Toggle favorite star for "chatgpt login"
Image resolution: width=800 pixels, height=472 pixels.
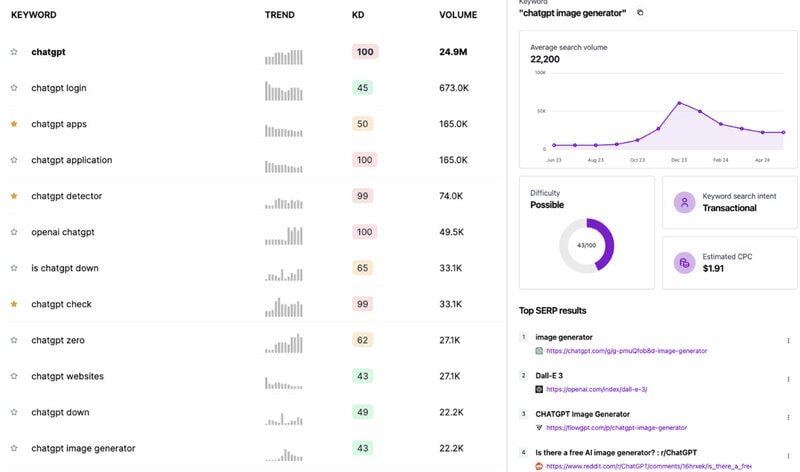(14, 88)
